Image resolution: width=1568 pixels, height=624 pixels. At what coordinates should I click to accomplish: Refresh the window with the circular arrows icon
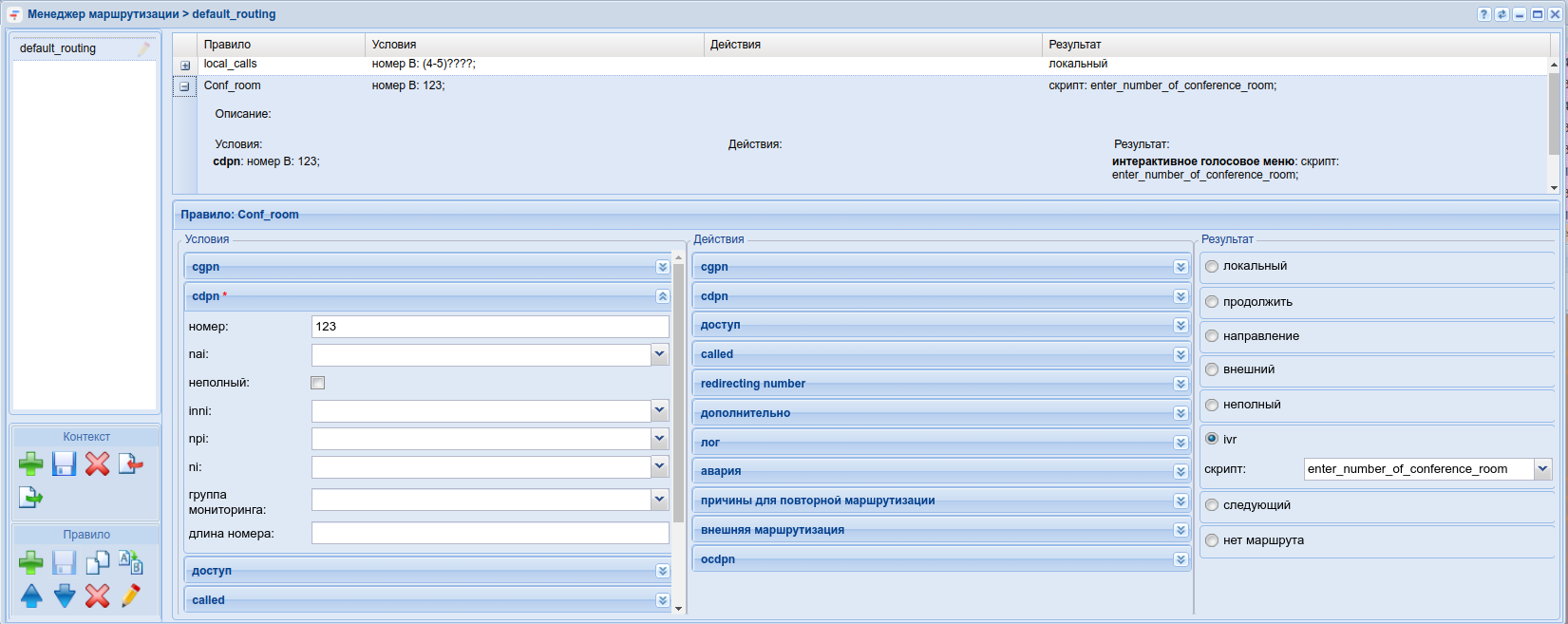tap(1502, 14)
